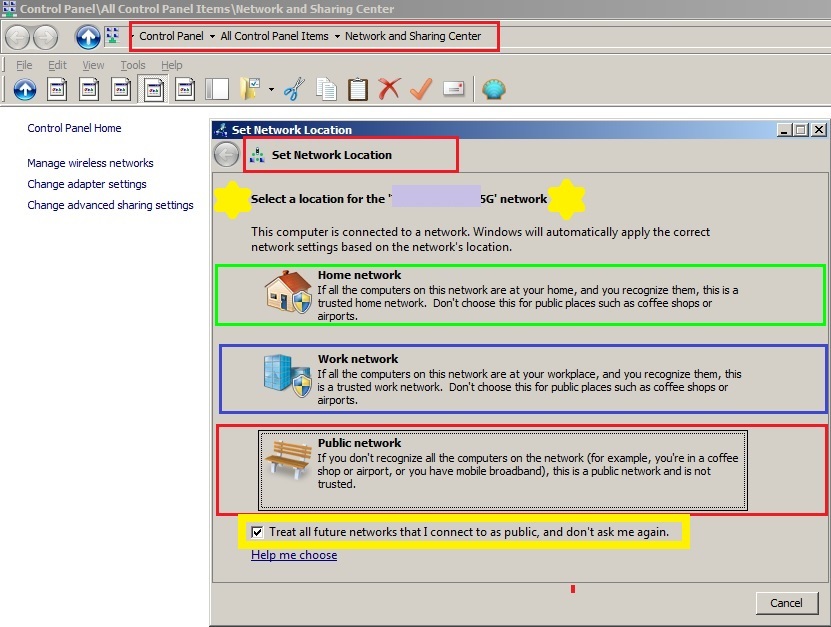This screenshot has width=831, height=627.
Task: Open the View menu
Action: coord(93,65)
